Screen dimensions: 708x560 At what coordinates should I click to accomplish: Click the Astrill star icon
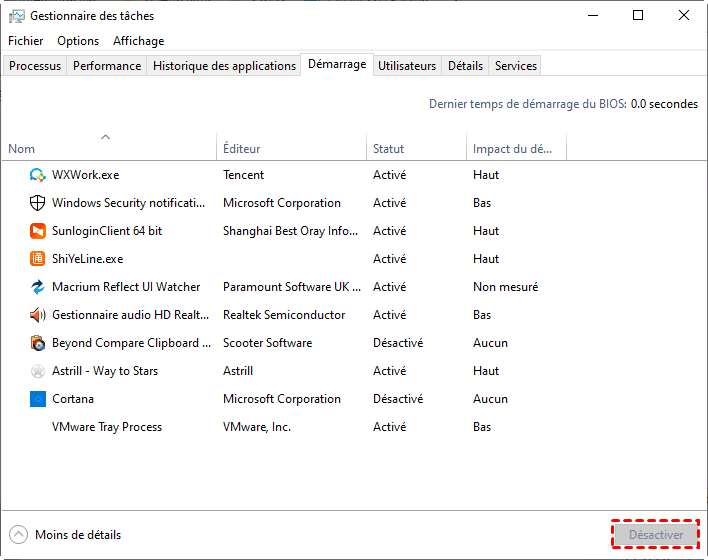tap(37, 371)
